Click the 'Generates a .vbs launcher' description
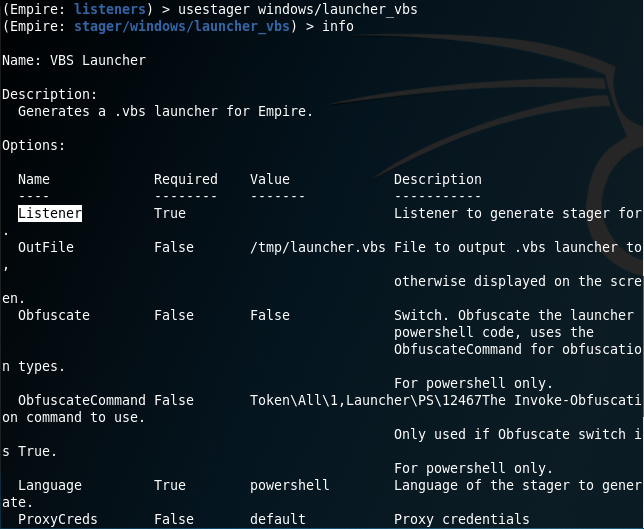Viewport: 644px width, 529px height. pos(166,111)
